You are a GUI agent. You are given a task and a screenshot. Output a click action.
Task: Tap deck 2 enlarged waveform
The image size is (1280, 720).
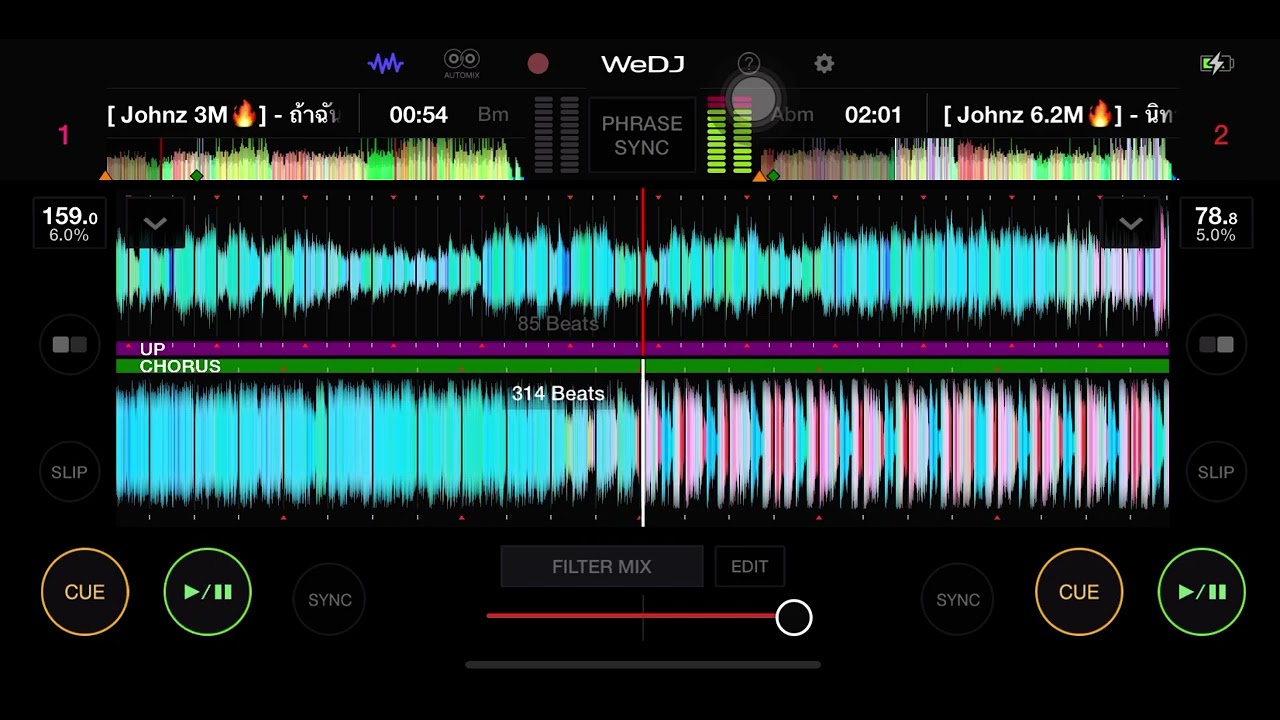[642, 445]
